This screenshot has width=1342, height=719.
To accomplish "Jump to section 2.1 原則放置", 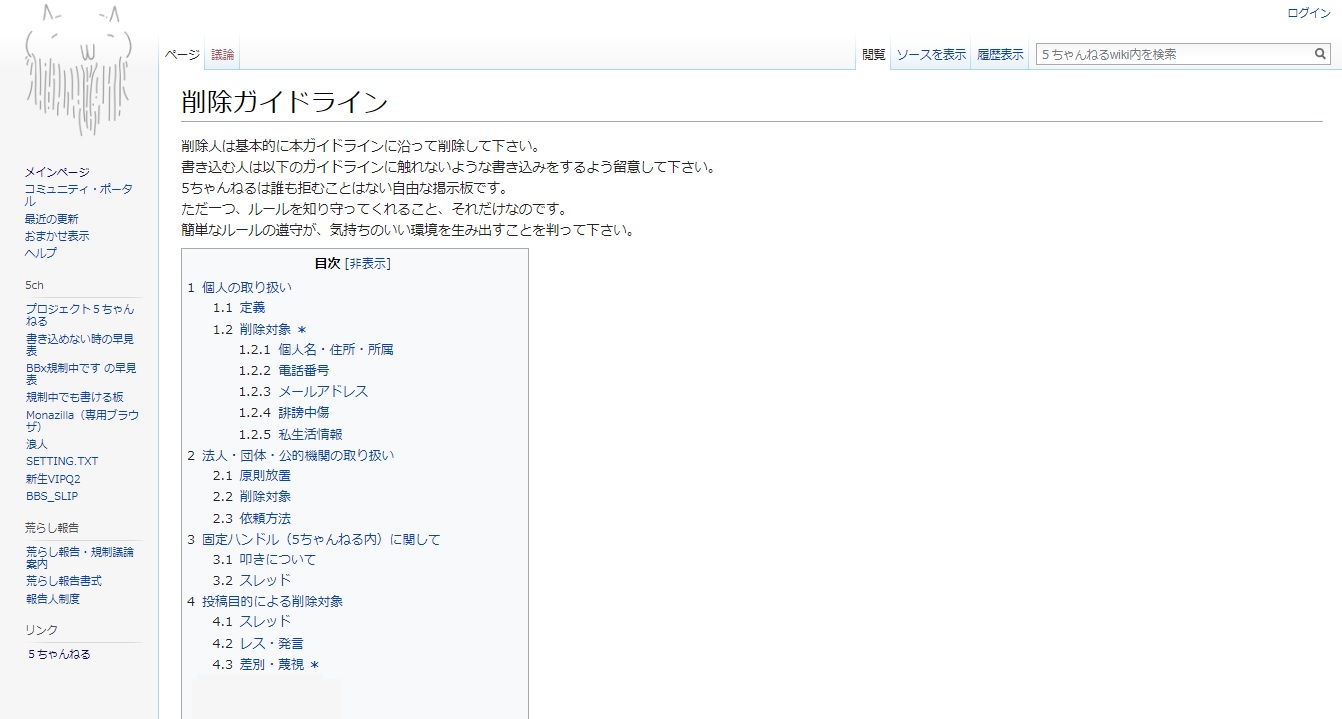I will (x=252, y=476).
